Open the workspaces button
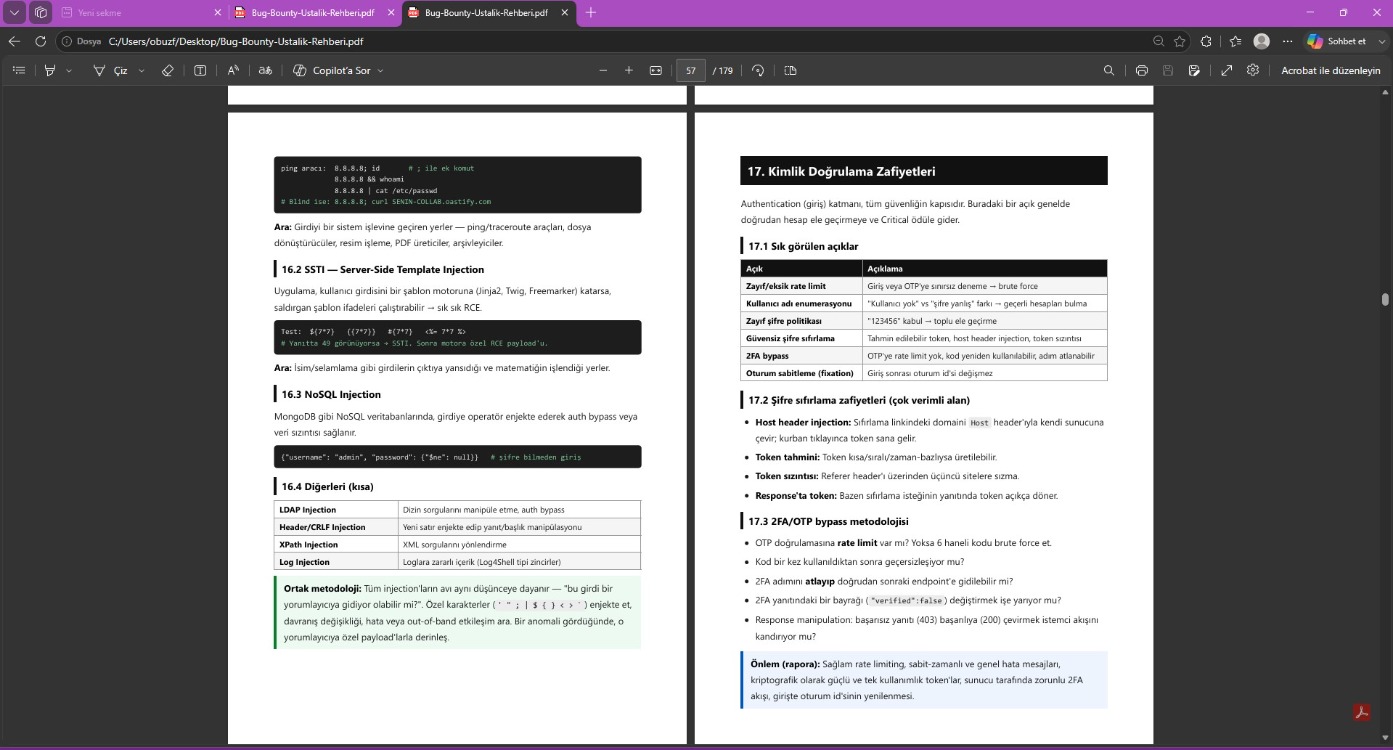This screenshot has width=1393, height=750. click(40, 13)
